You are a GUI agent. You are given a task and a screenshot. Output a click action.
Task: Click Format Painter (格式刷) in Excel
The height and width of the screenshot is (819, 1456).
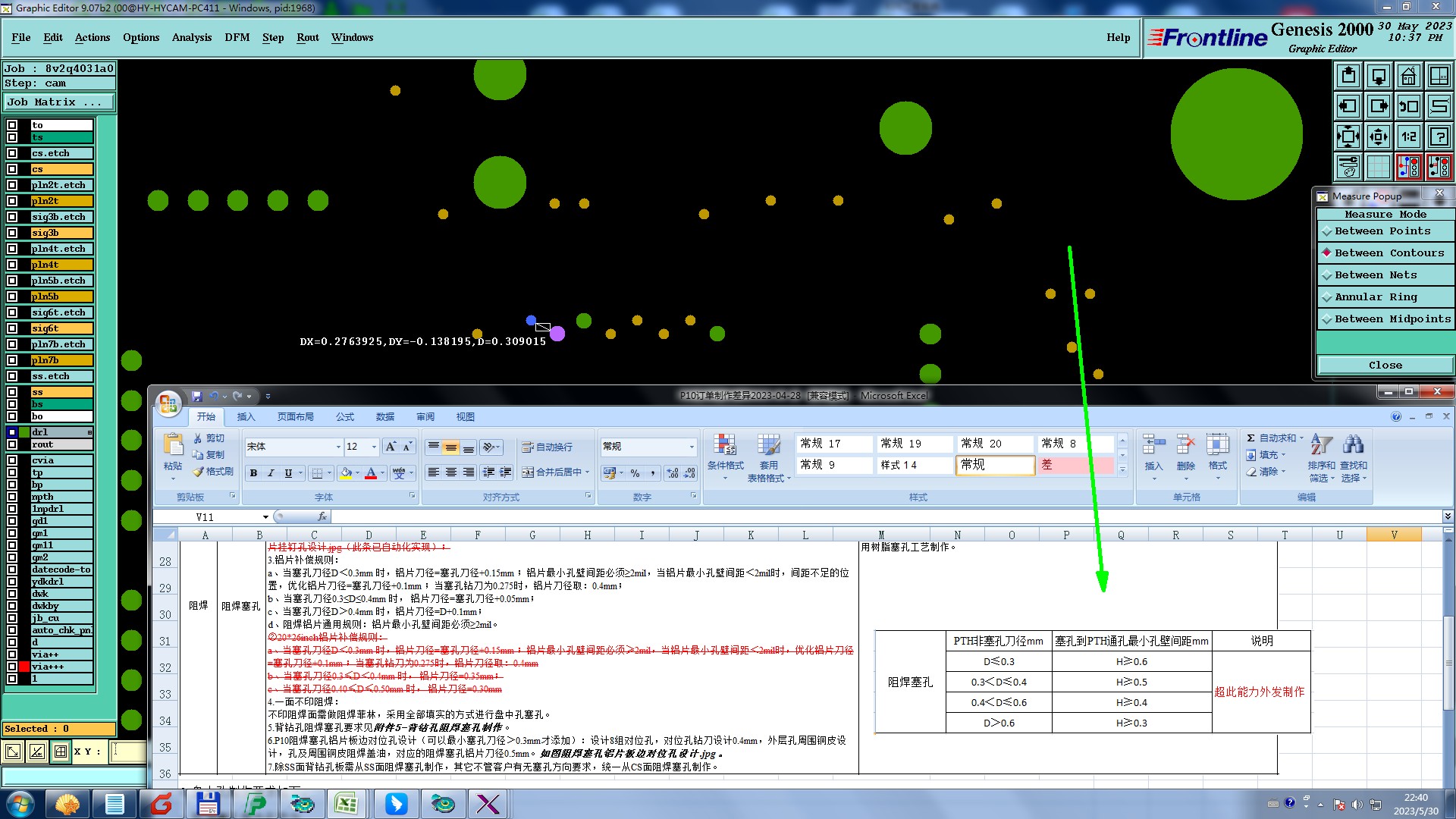point(213,472)
